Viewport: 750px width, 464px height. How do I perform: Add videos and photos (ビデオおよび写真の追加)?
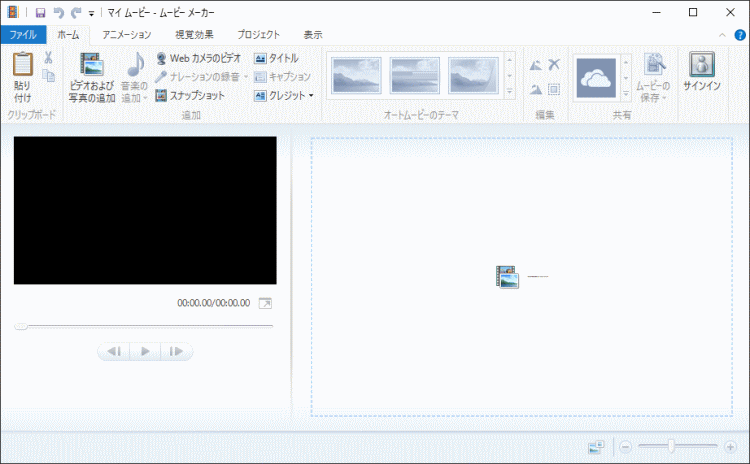click(x=91, y=77)
